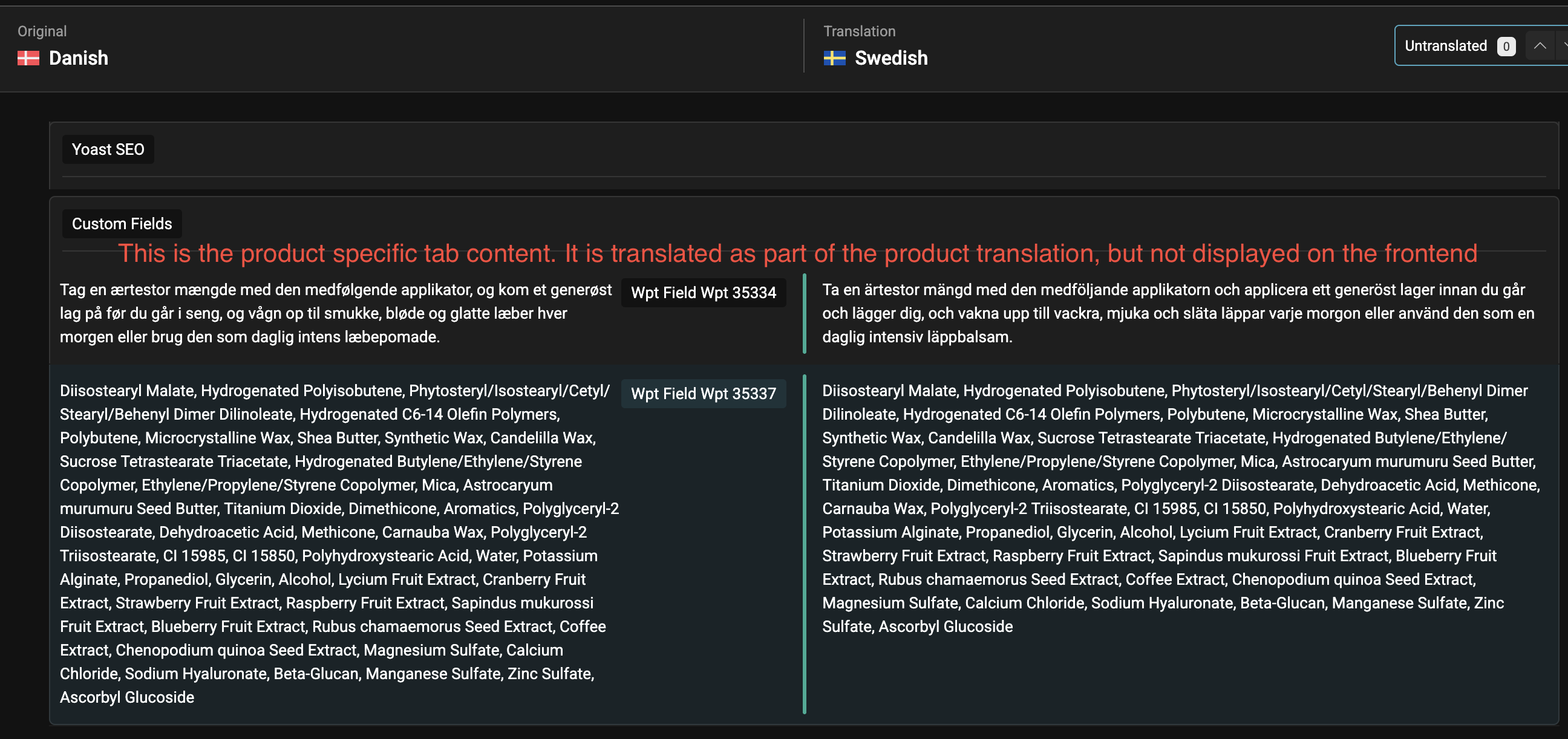The image size is (1568, 739).
Task: Click the red product specific tab notice
Action: tap(797, 253)
